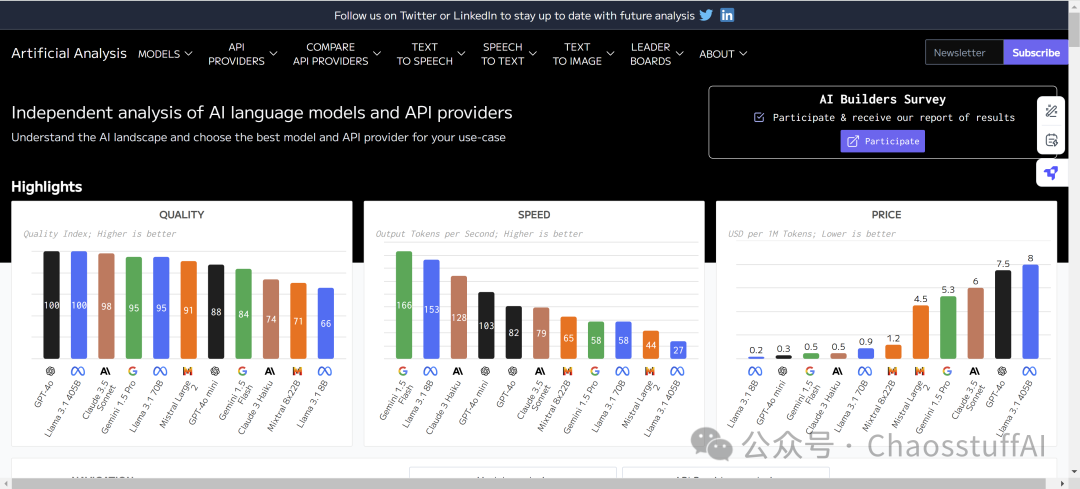Click Meta logo under Llama 3.1 405B in Quality chart
The width and height of the screenshot is (1080, 489).
tap(79, 370)
